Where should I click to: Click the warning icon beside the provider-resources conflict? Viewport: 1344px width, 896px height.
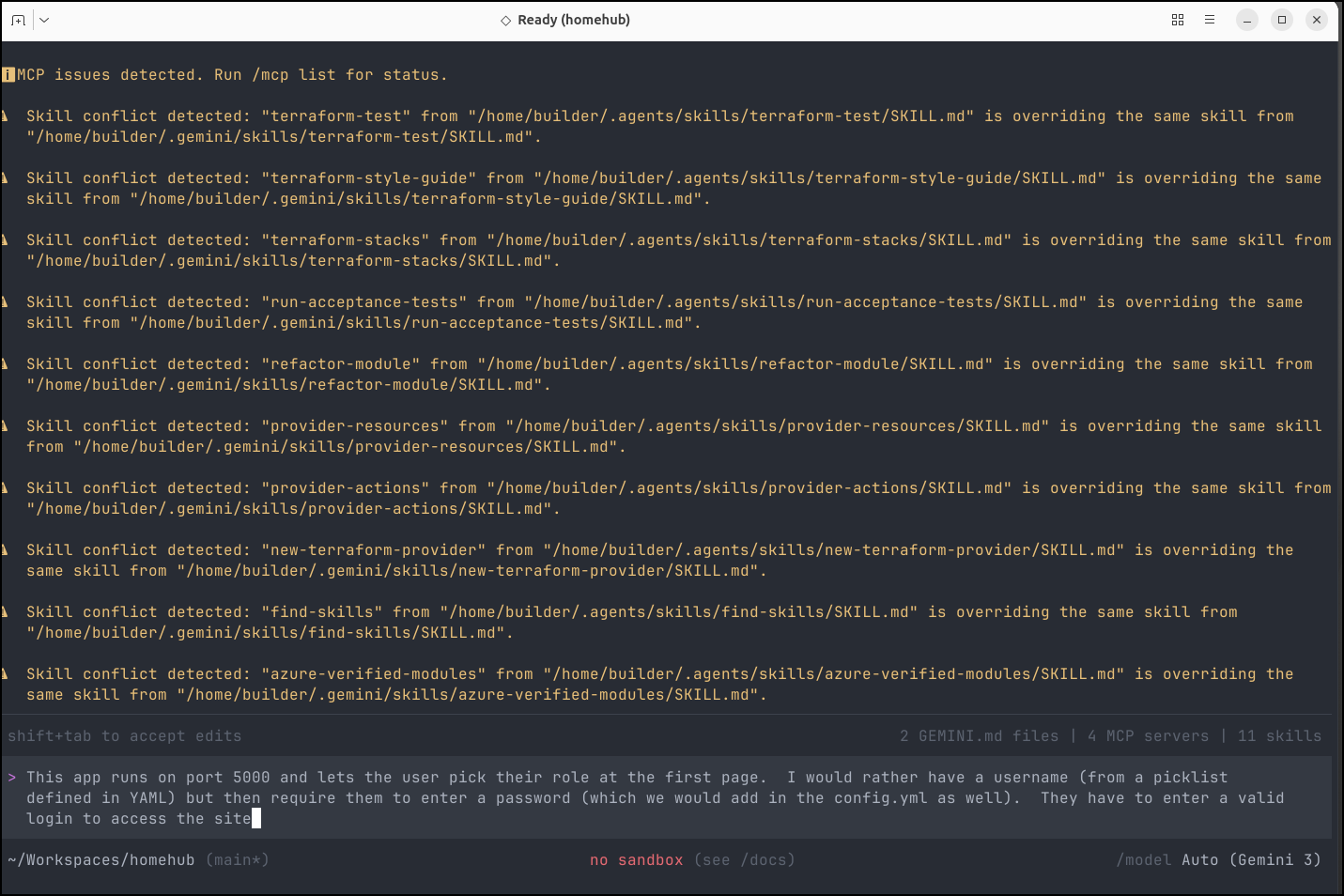point(6,426)
